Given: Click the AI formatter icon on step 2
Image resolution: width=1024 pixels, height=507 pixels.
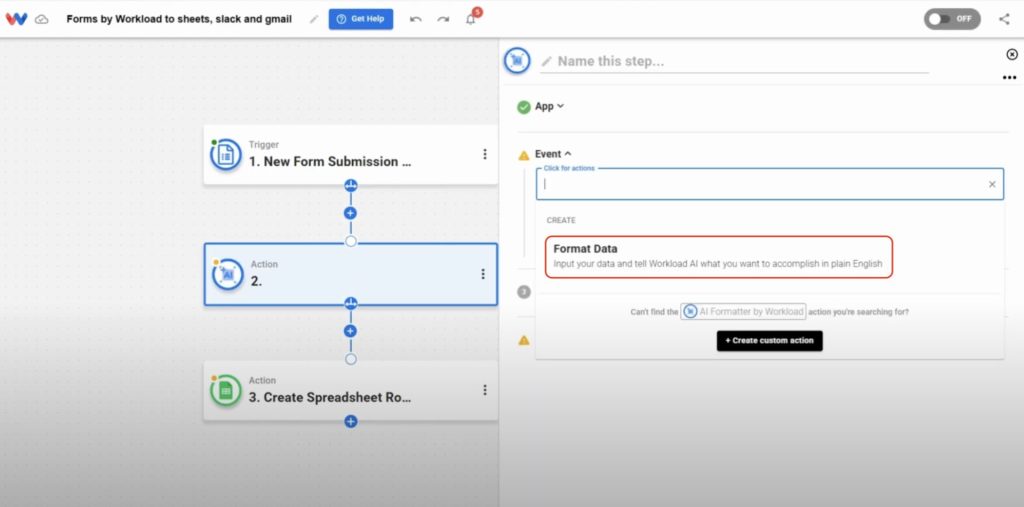Looking at the screenshot, I should (x=228, y=274).
